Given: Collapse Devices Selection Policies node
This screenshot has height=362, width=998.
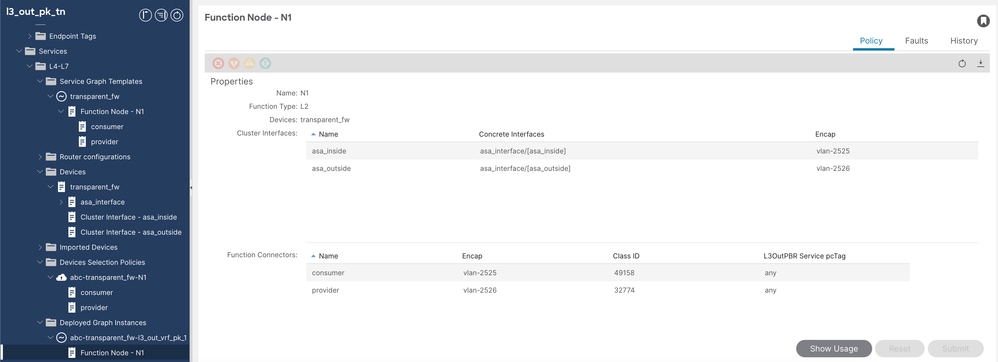Looking at the screenshot, I should [x=39, y=262].
